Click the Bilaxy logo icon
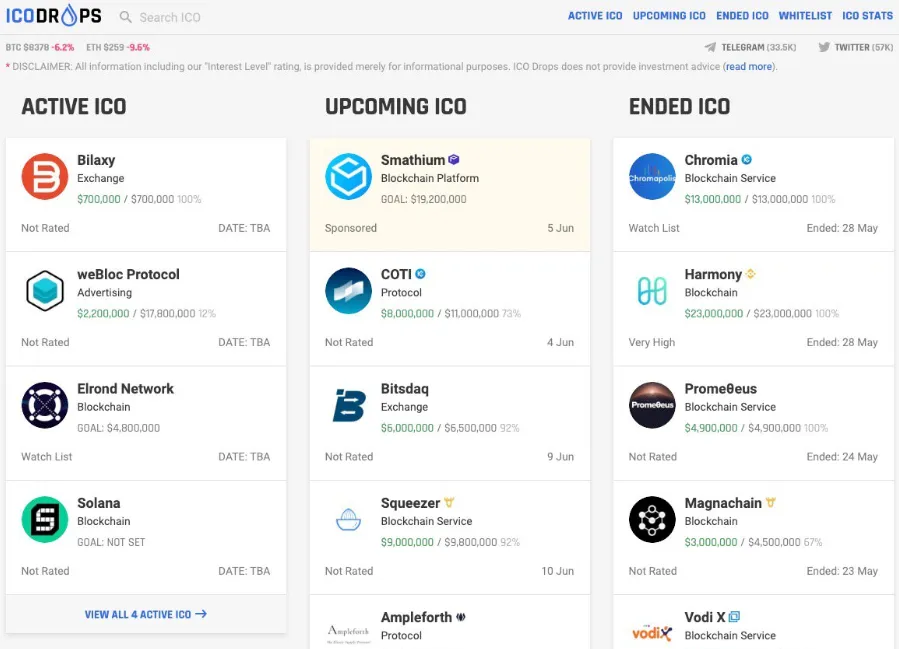 pyautogui.click(x=45, y=177)
